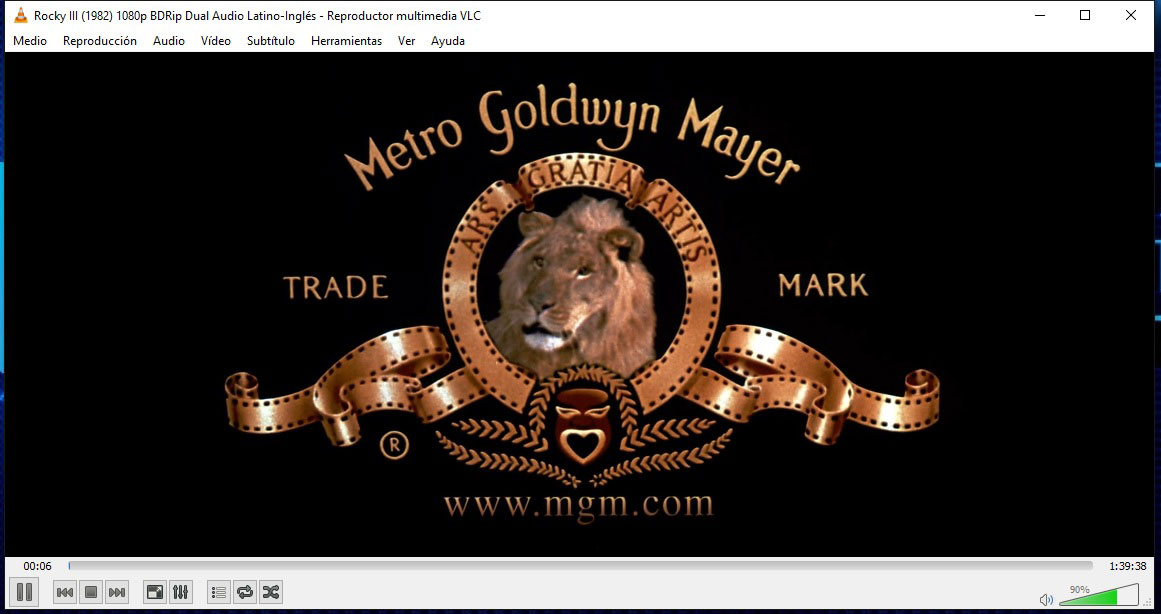Click the MGM video display area

click(580, 304)
